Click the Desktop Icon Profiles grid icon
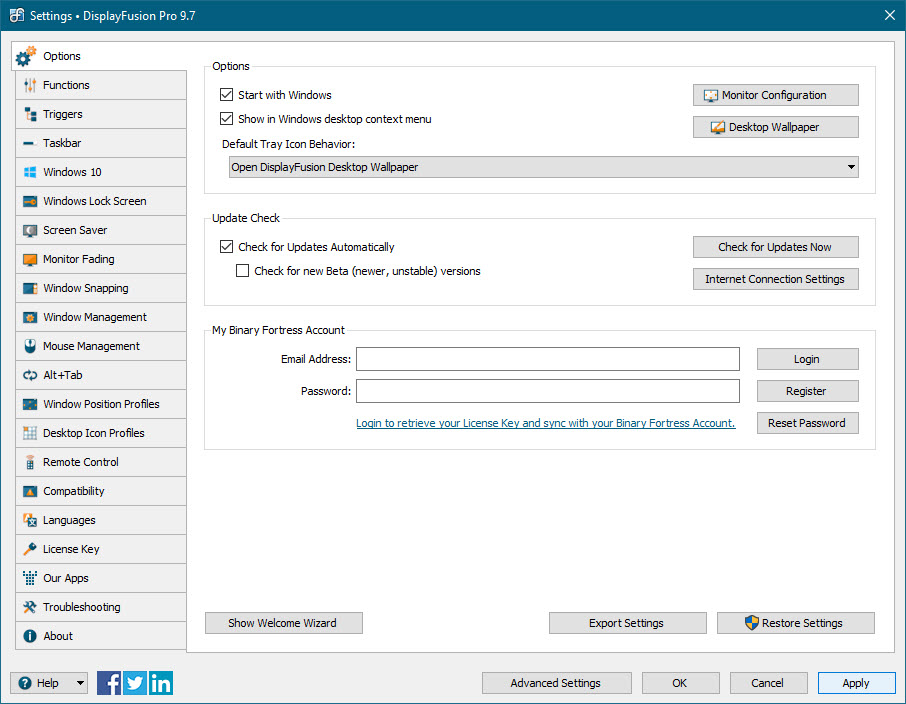 (x=30, y=433)
